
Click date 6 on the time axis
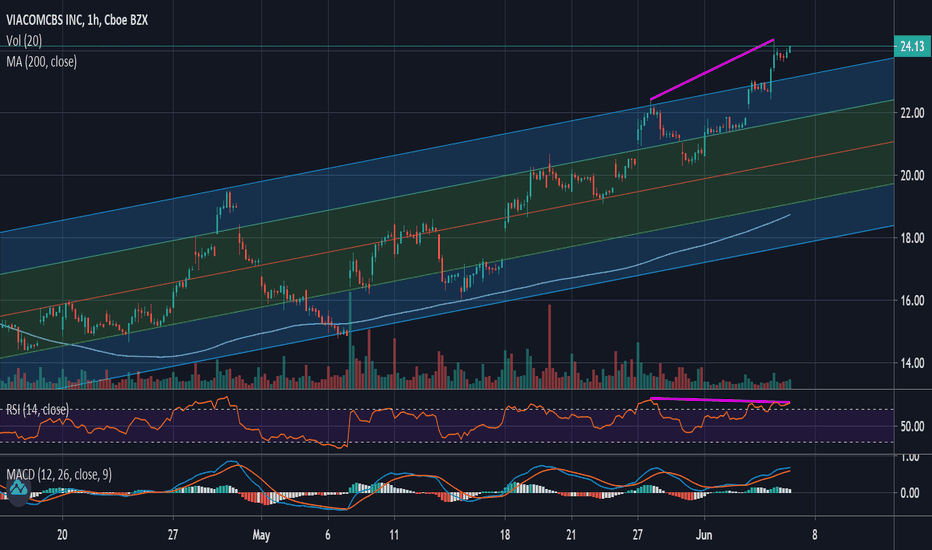(x=328, y=535)
